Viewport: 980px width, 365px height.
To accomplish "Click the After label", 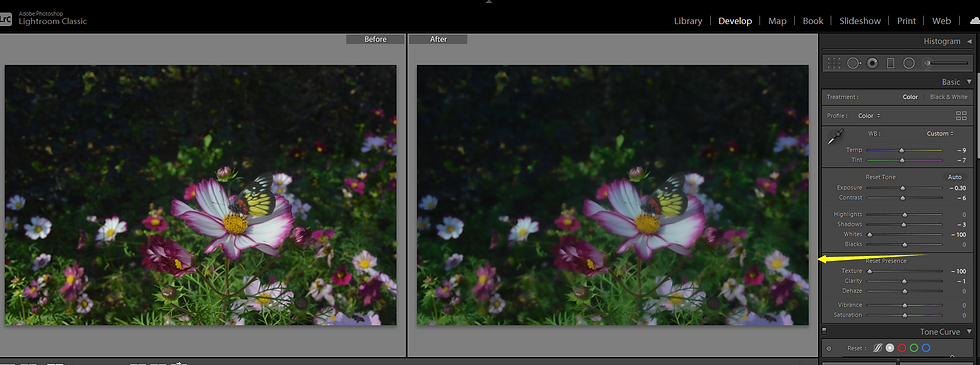I will click(x=438, y=39).
